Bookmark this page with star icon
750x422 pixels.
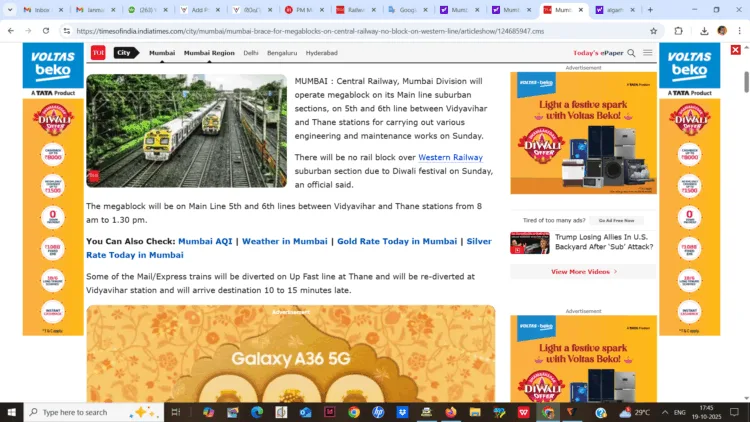[654, 31]
